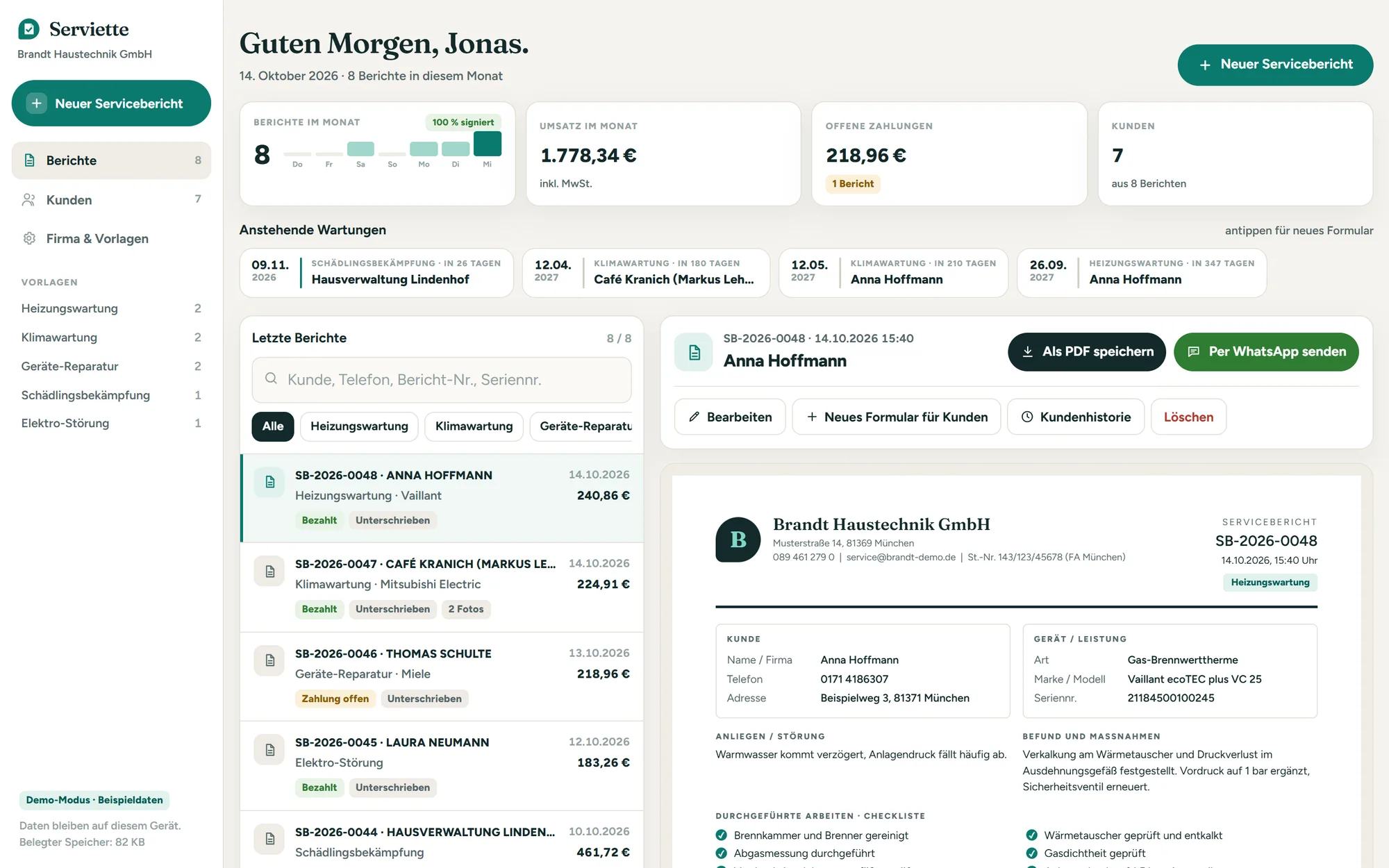Click the Serviette logo icon
This screenshot has width=1389, height=868.
(x=28, y=29)
